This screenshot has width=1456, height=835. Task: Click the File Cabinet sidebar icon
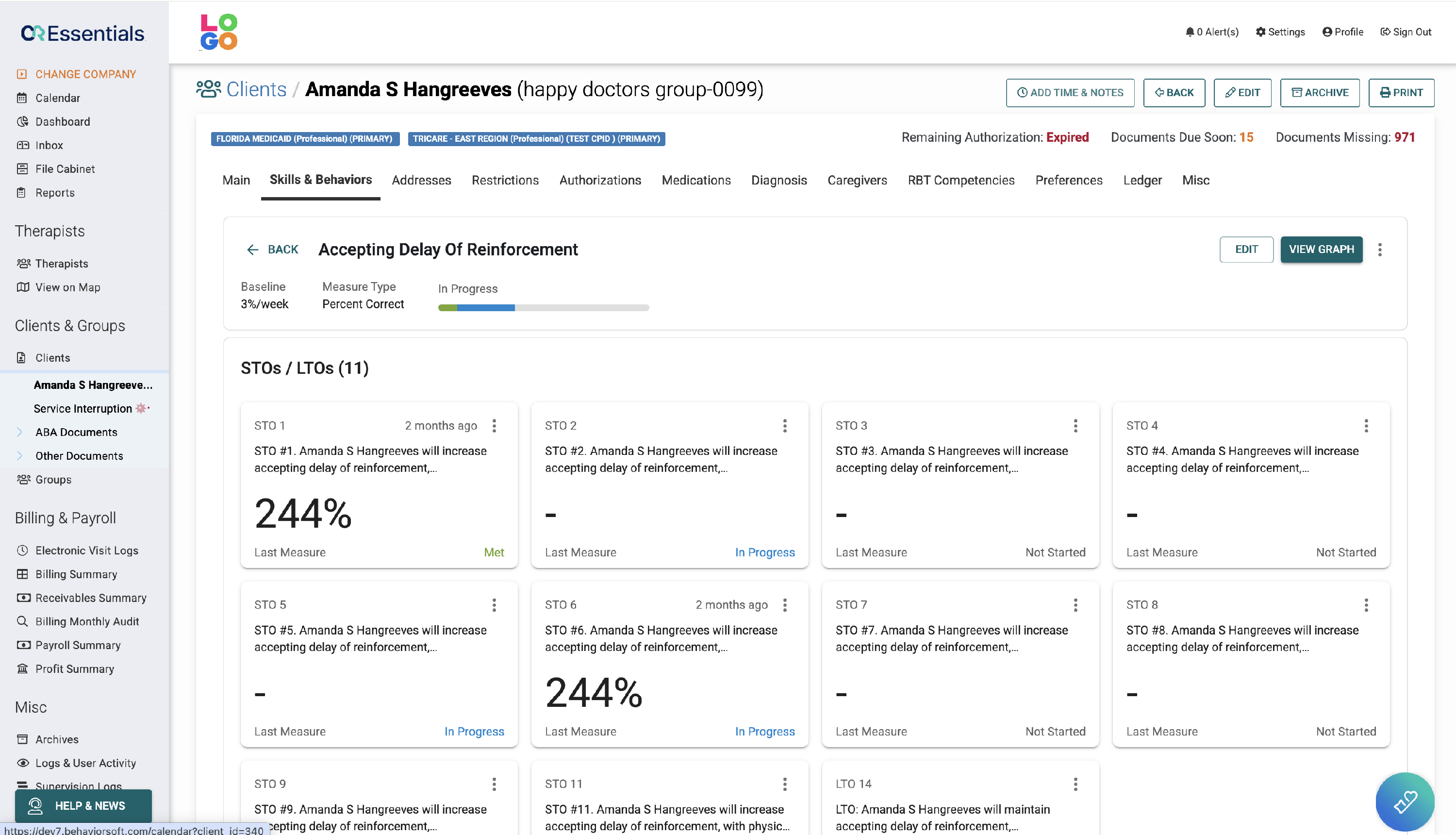pyautogui.click(x=22, y=168)
